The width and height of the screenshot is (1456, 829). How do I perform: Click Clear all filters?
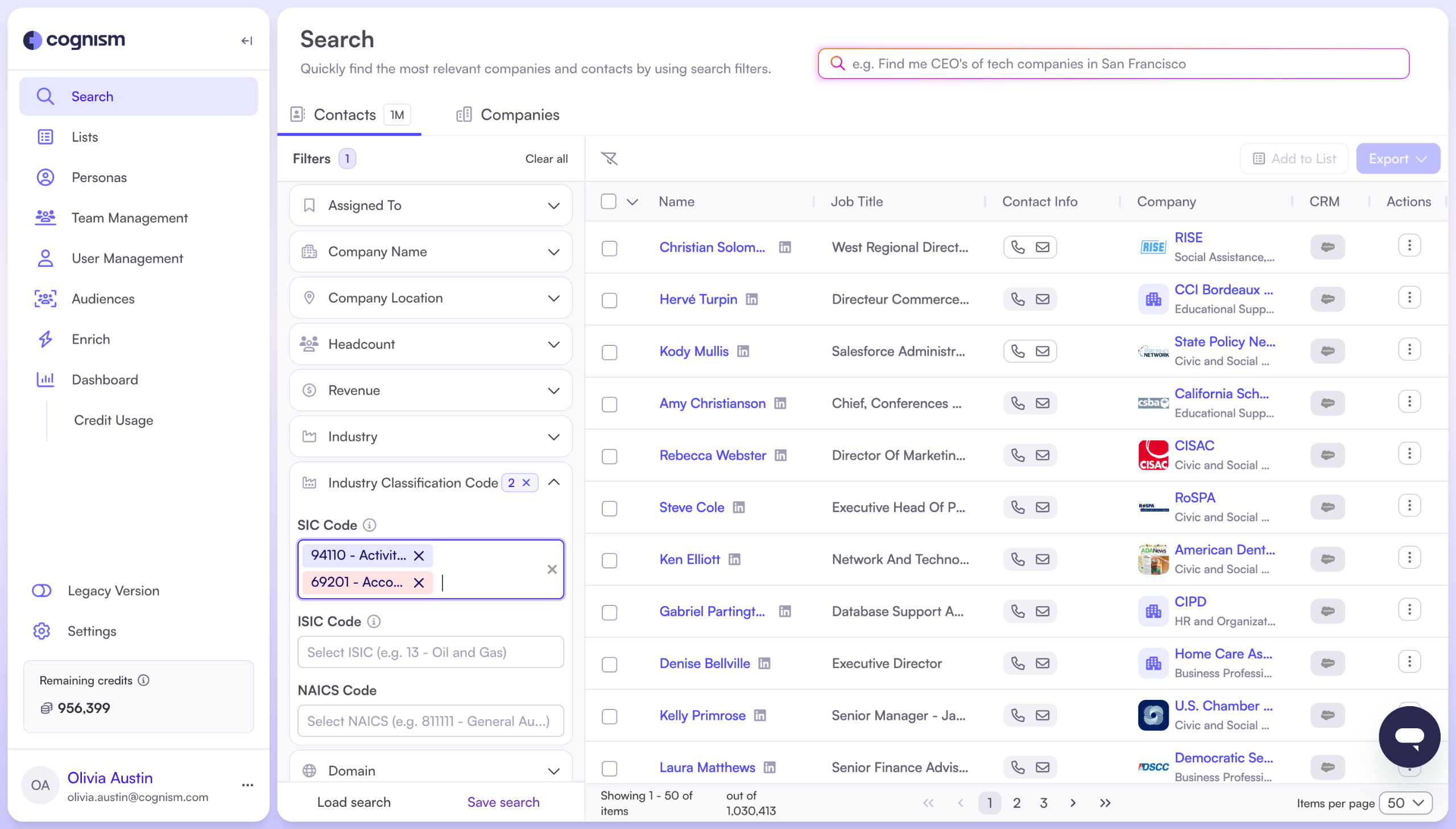coord(545,159)
